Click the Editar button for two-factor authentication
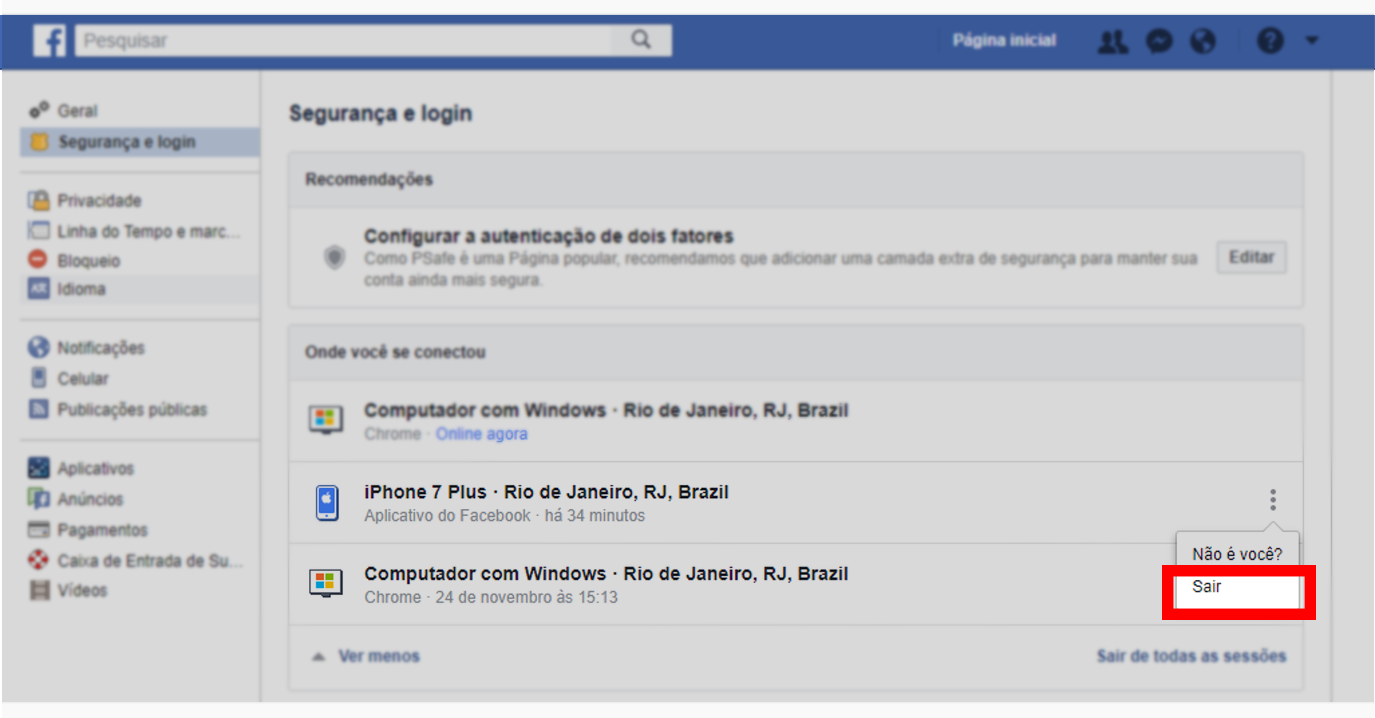Viewport: 1375px width, 718px height. tap(1252, 257)
